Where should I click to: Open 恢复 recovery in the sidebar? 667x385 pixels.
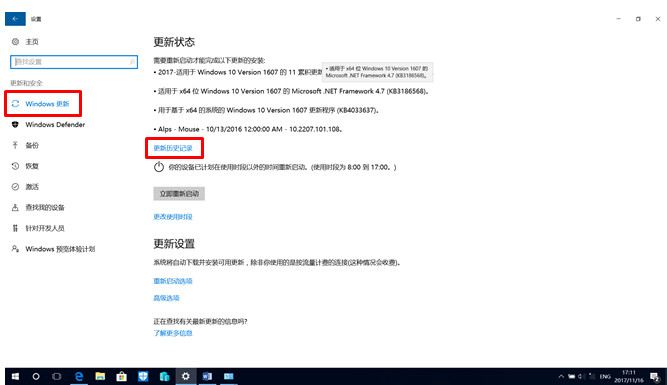26,166
